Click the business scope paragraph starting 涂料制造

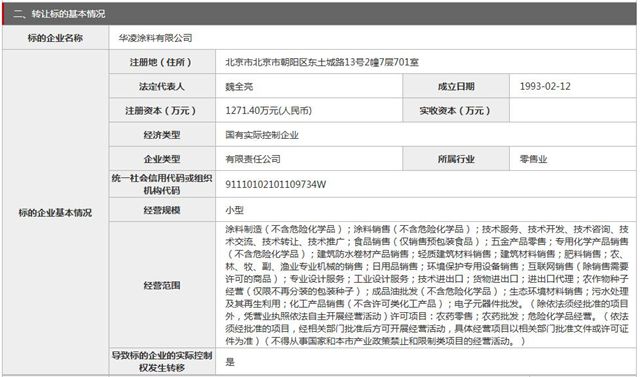(427, 285)
